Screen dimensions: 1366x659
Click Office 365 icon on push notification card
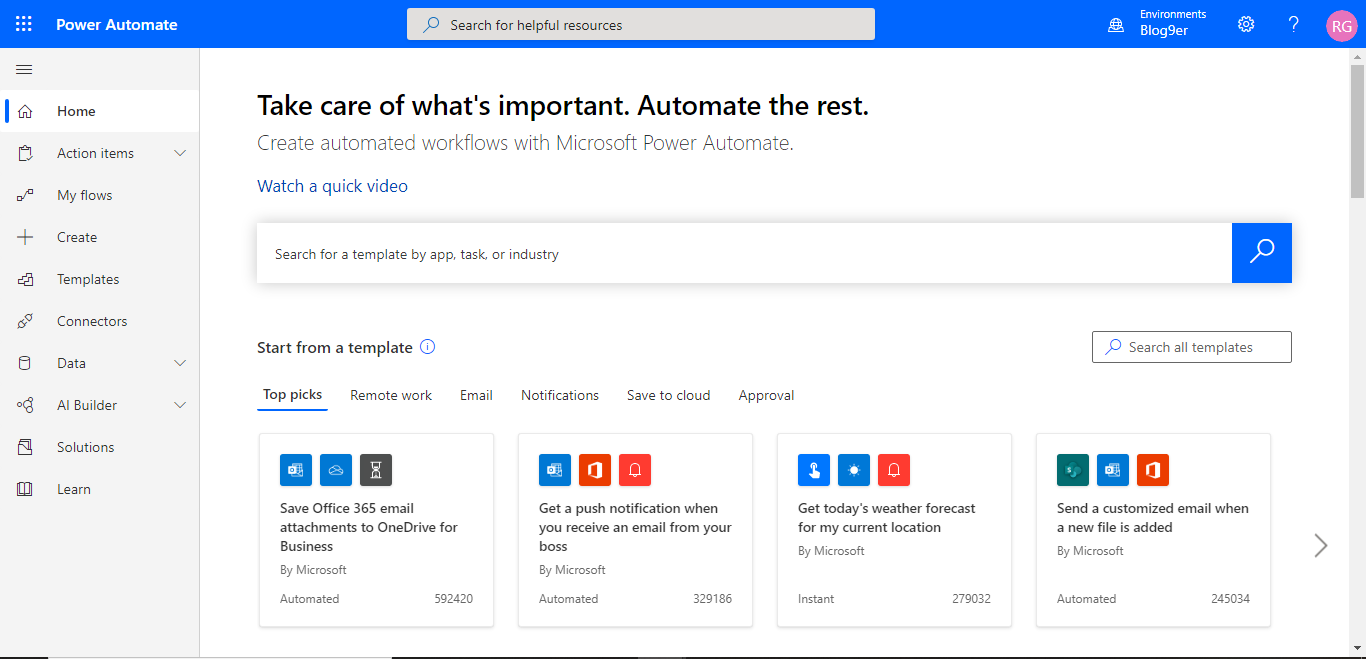pyautogui.click(x=595, y=470)
